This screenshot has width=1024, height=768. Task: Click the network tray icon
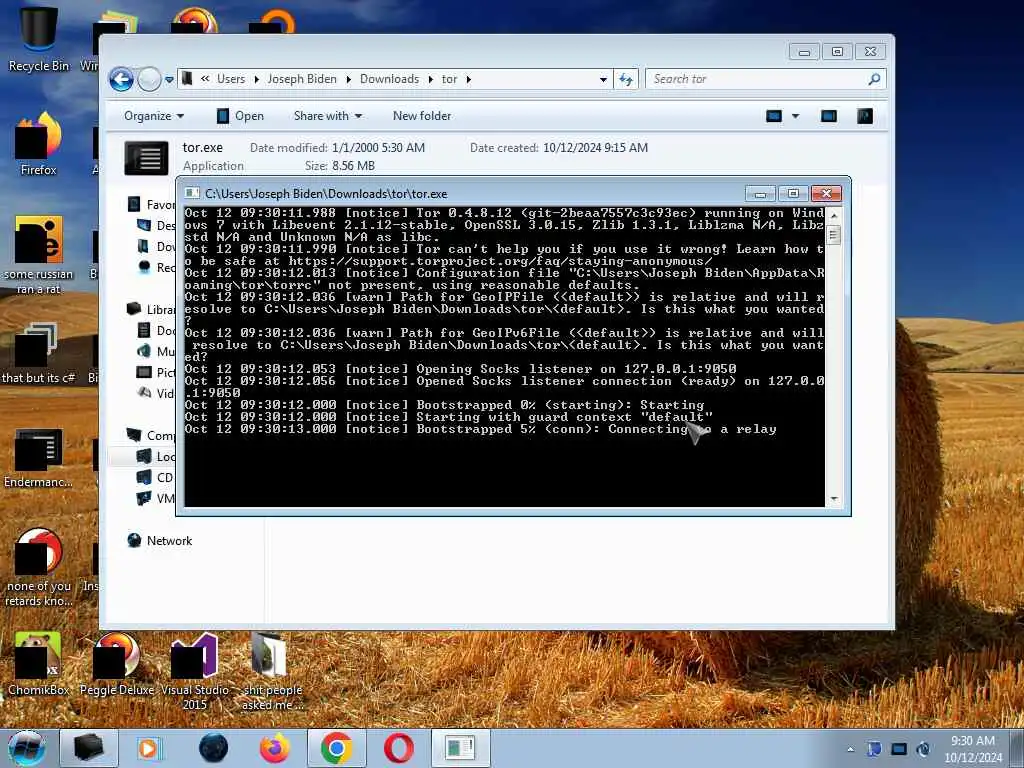[899, 749]
